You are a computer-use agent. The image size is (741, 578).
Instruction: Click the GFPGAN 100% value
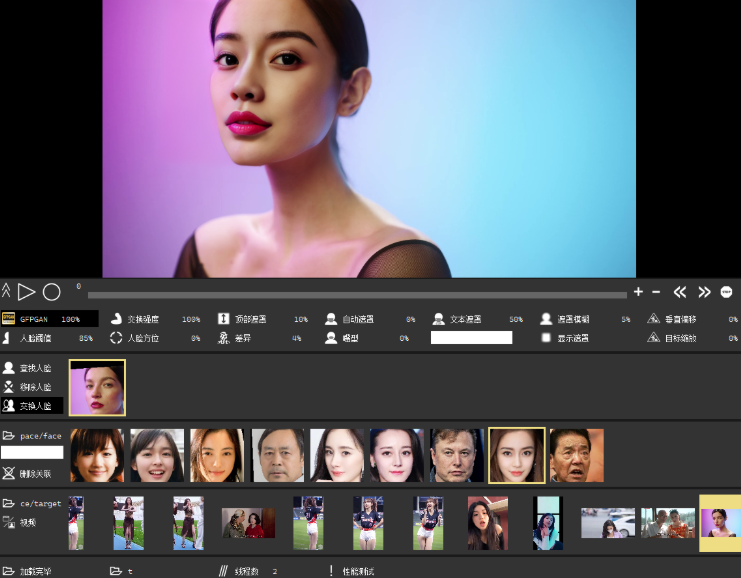click(x=70, y=319)
